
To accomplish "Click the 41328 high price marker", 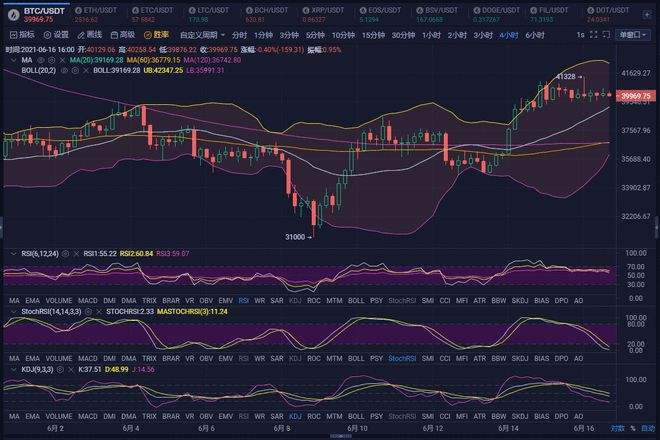I will (569, 77).
